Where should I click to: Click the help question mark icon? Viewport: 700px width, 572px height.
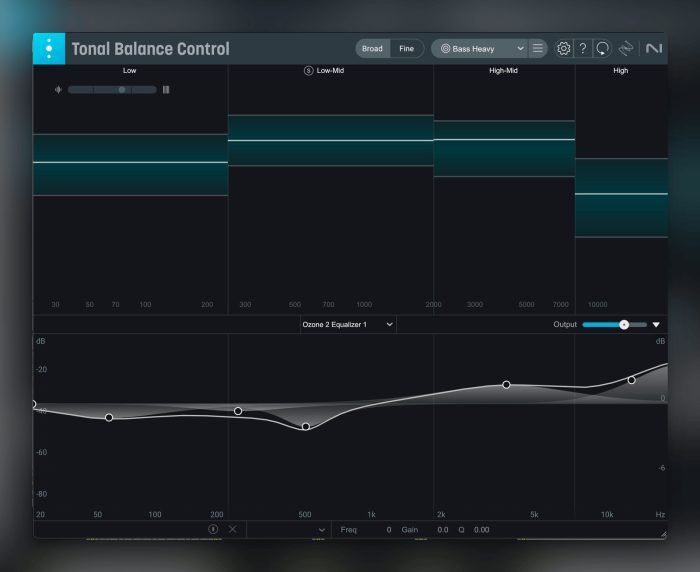(583, 48)
